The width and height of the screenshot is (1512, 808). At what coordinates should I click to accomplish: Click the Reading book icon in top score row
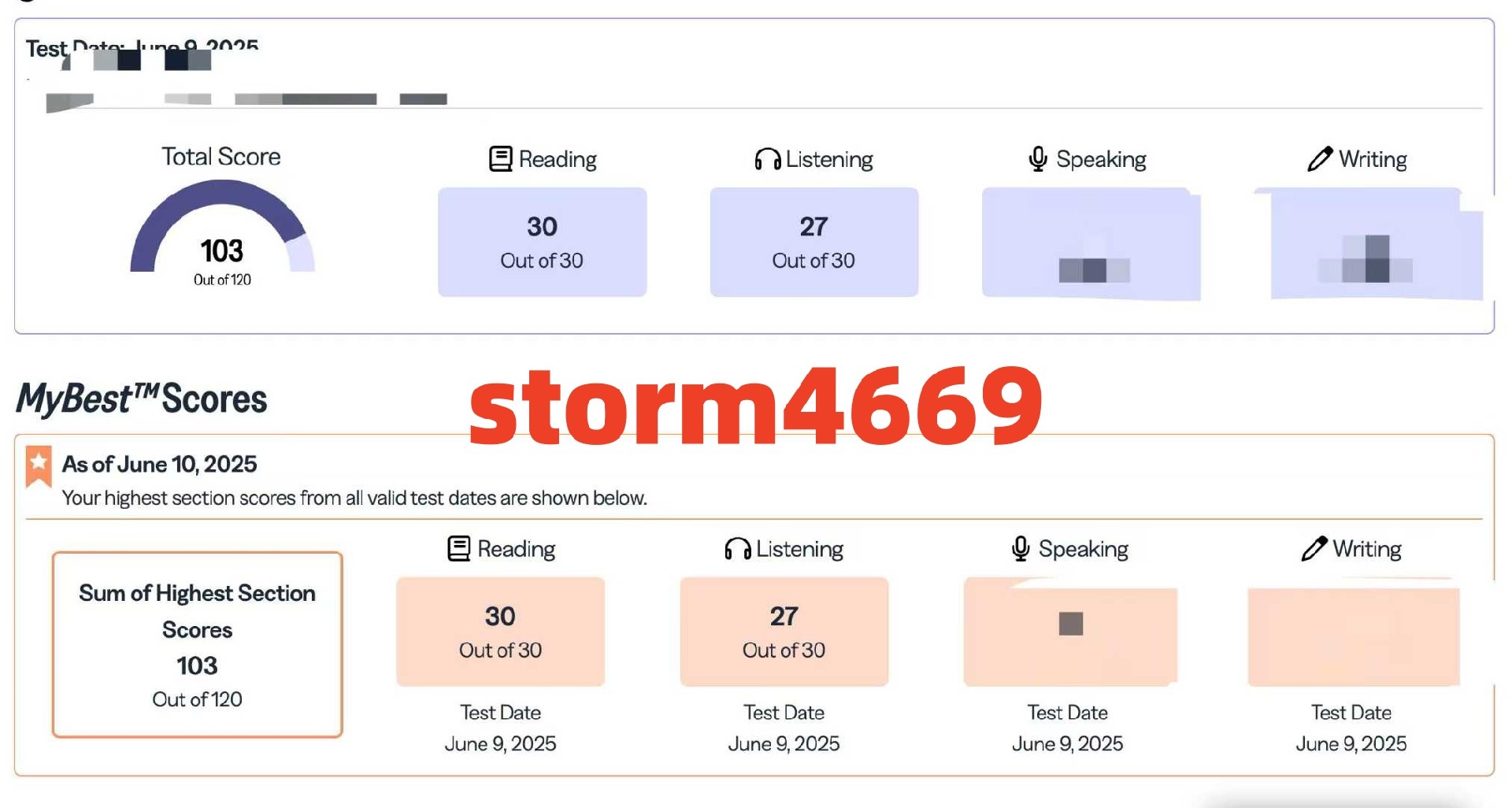(500, 159)
